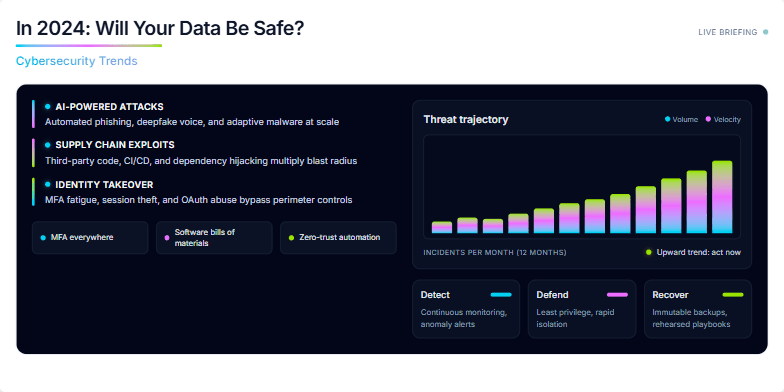Click the dot beside AI-POWERED ATTACKS

pos(48,106)
